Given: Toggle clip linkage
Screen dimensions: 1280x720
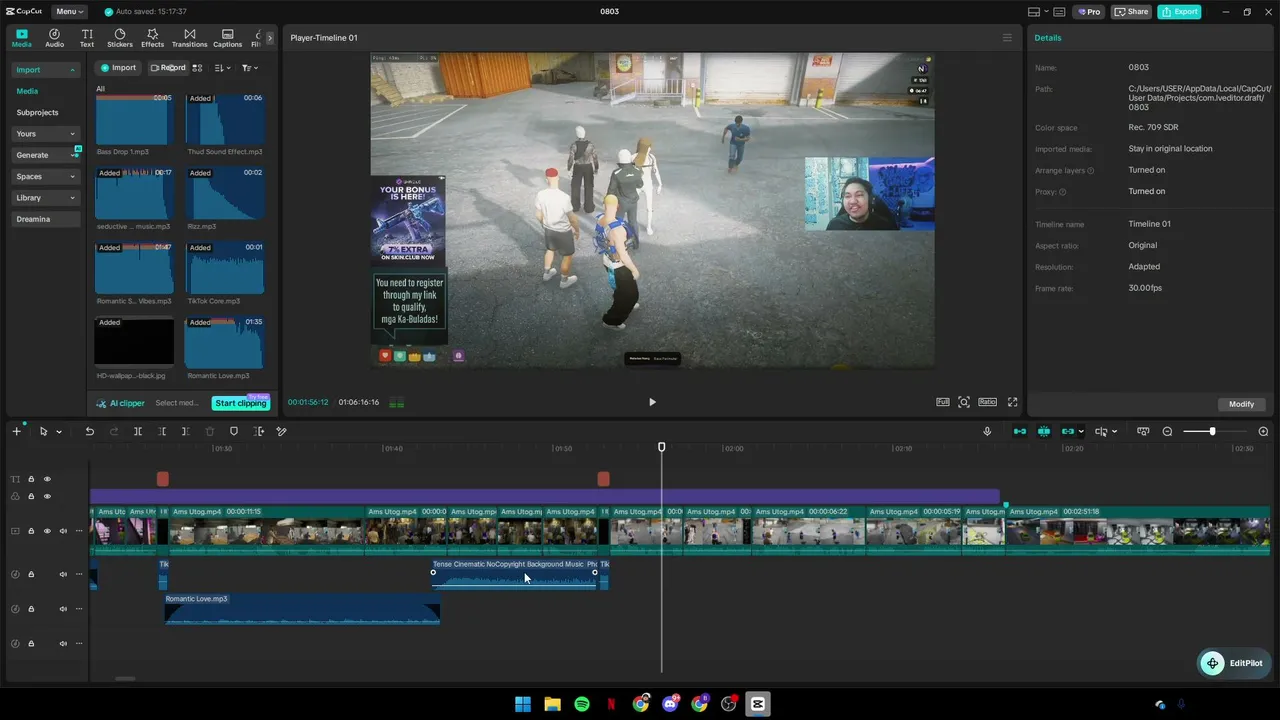Looking at the screenshot, I should point(1068,431).
